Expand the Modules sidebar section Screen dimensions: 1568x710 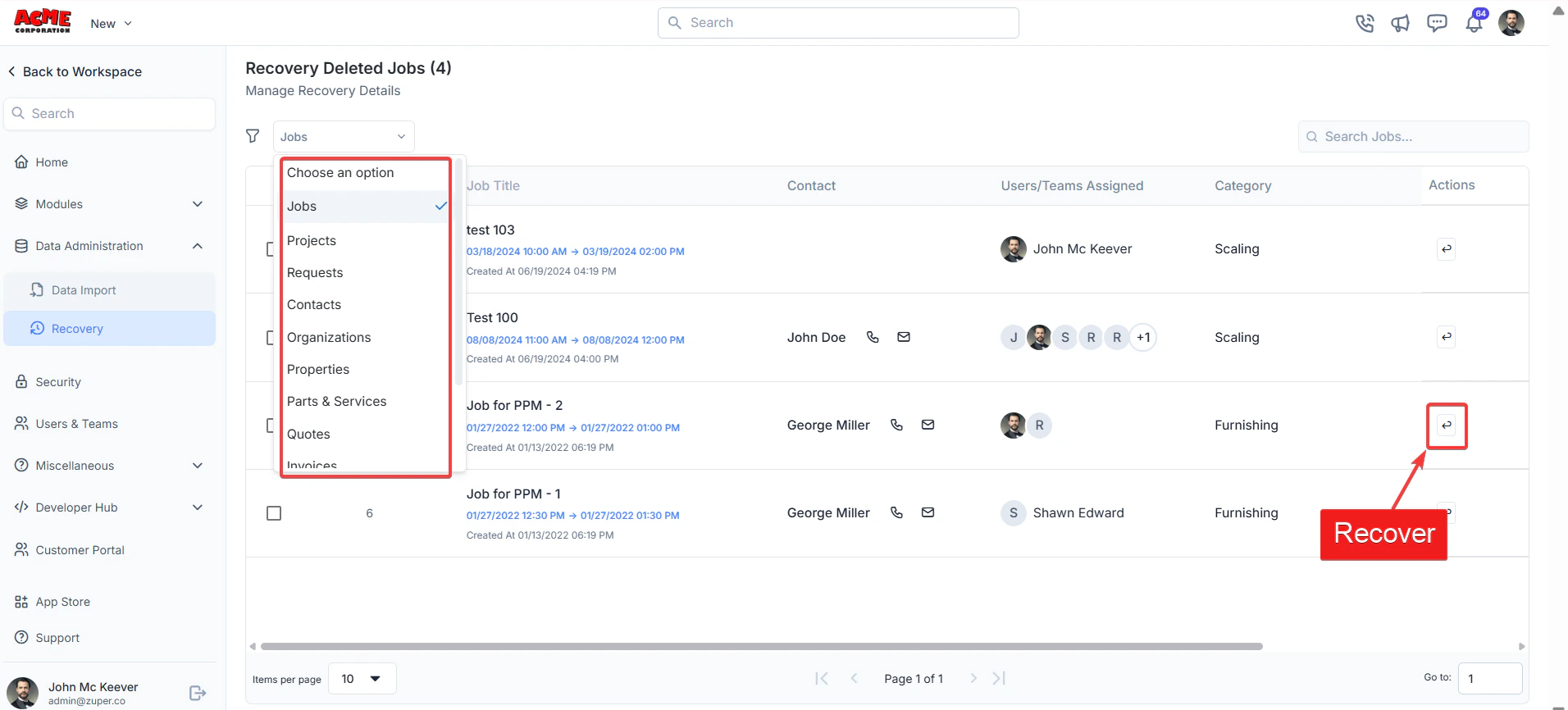click(109, 204)
